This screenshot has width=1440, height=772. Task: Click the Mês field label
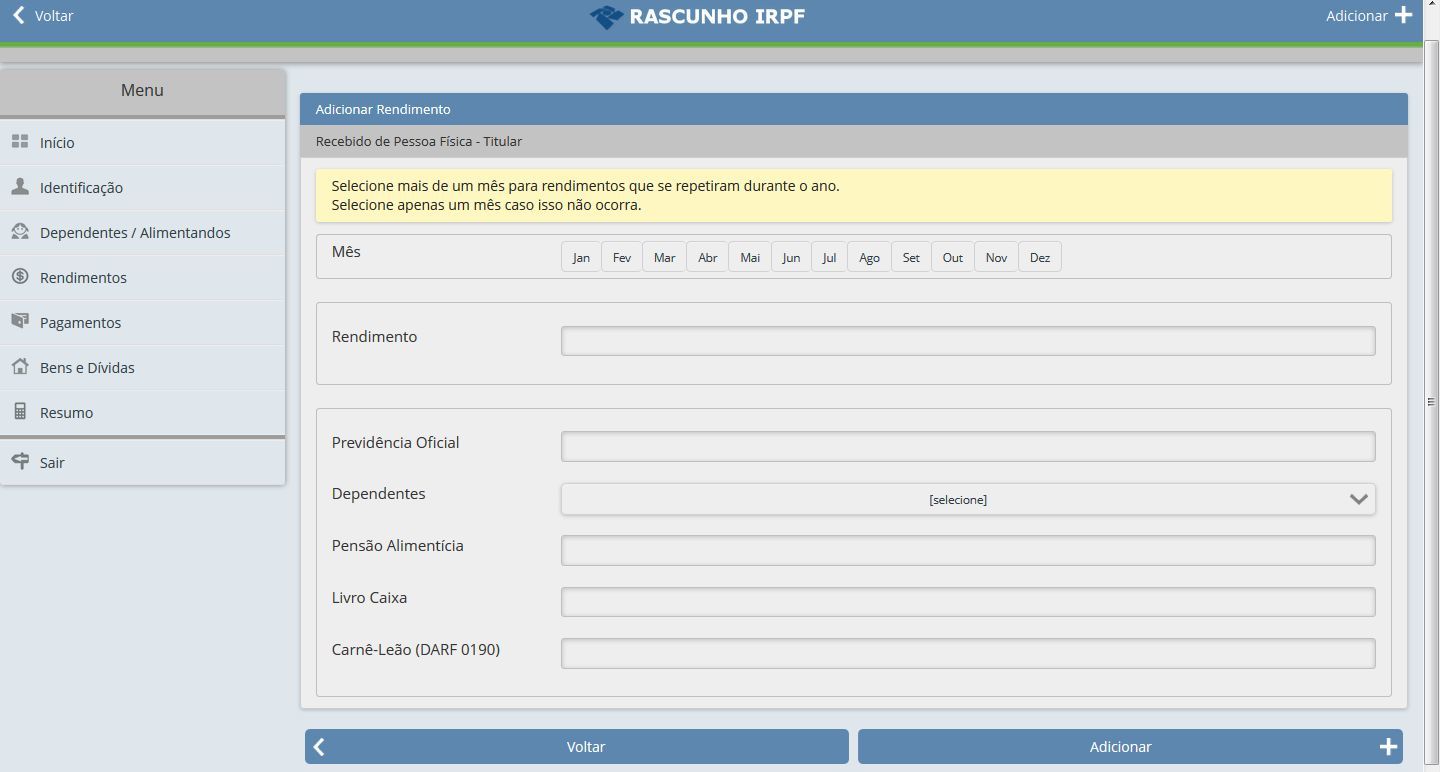point(346,252)
